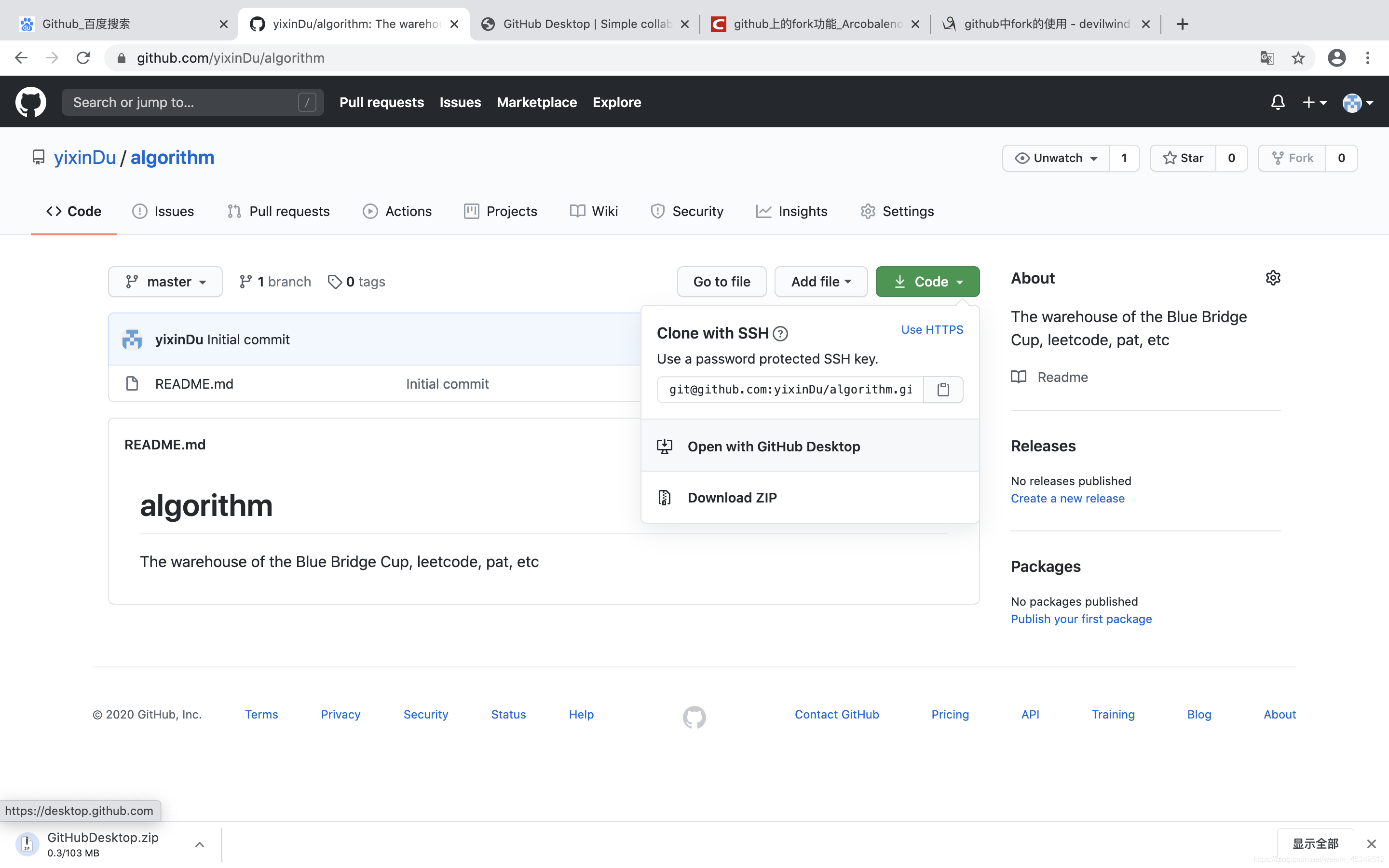Expand the Add file dropdown
The image size is (1389, 868).
tap(821, 281)
